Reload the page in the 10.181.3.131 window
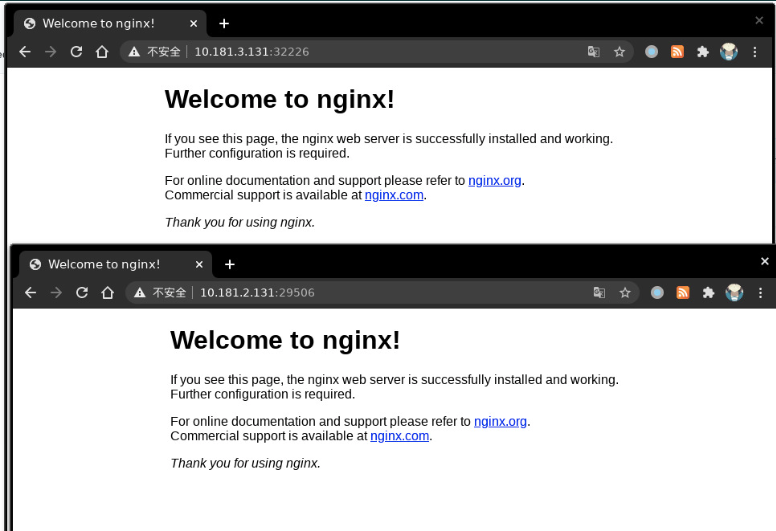The height and width of the screenshot is (531, 776). point(76,51)
